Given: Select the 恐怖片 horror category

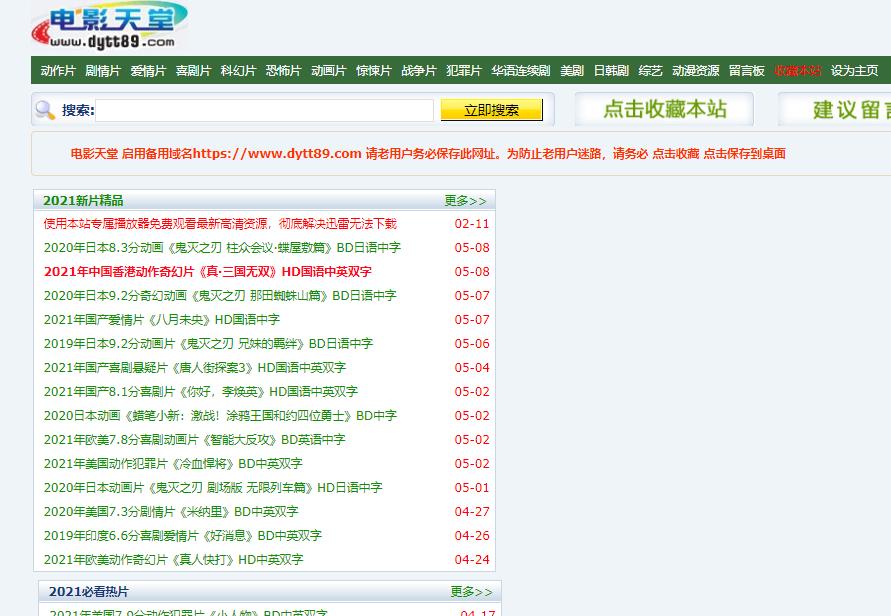Looking at the screenshot, I should tap(283, 71).
